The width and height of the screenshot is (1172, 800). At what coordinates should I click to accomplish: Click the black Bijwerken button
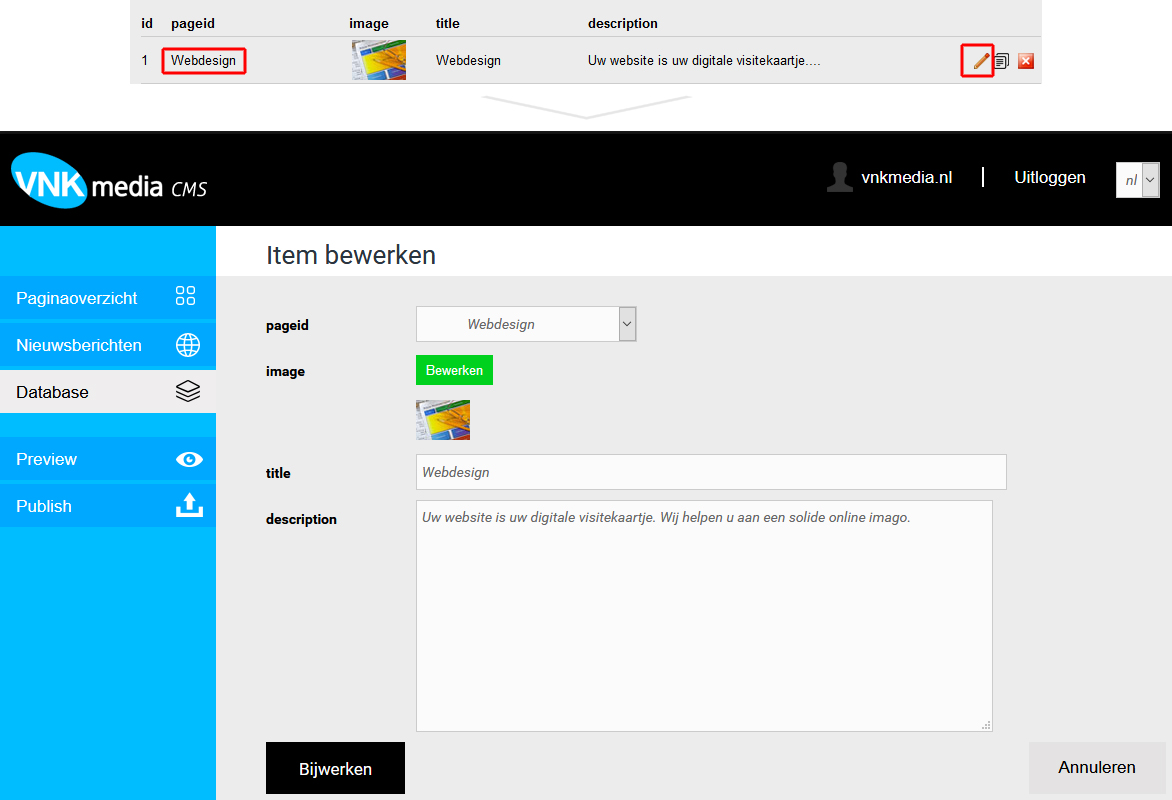click(x=335, y=768)
